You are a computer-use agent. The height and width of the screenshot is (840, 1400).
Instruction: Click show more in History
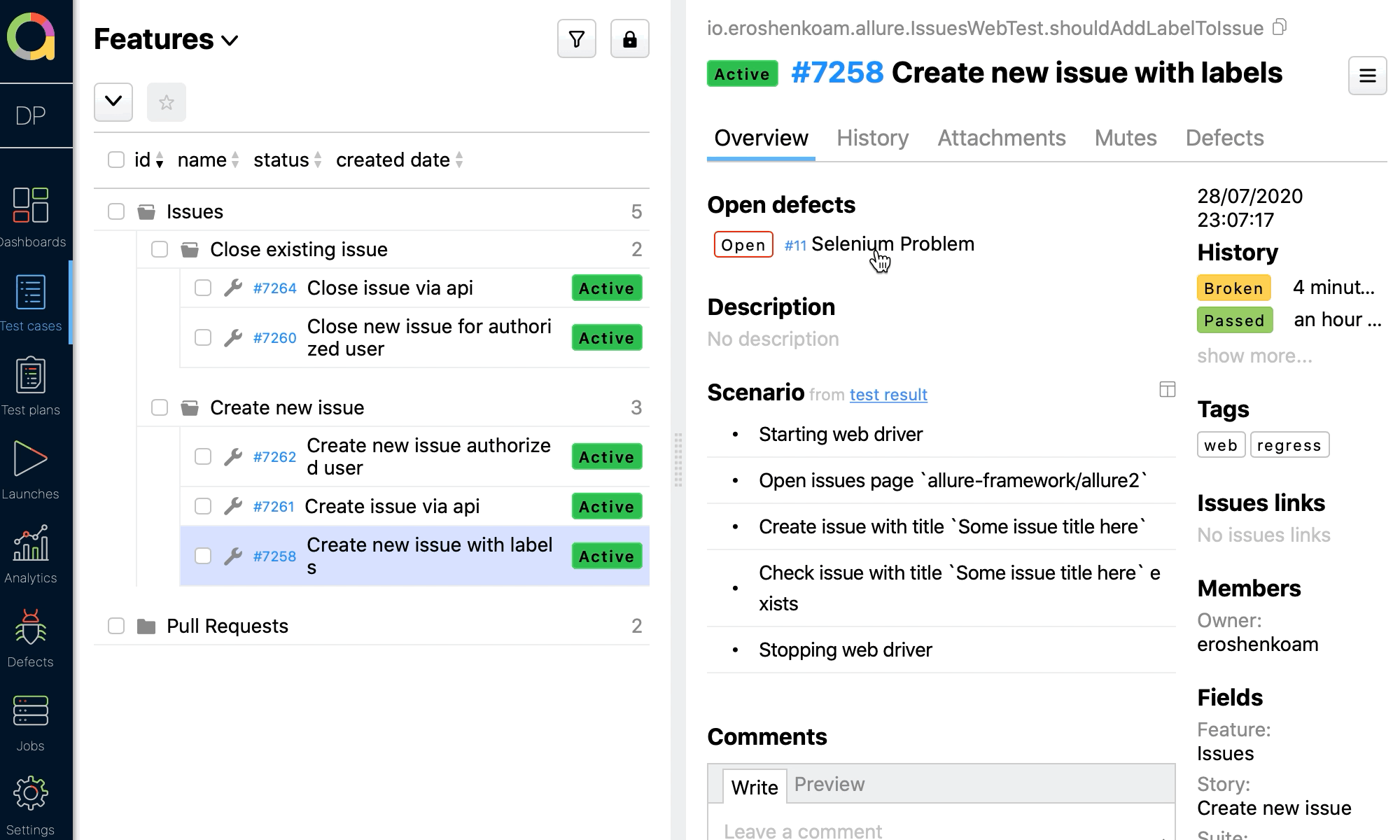1254,356
